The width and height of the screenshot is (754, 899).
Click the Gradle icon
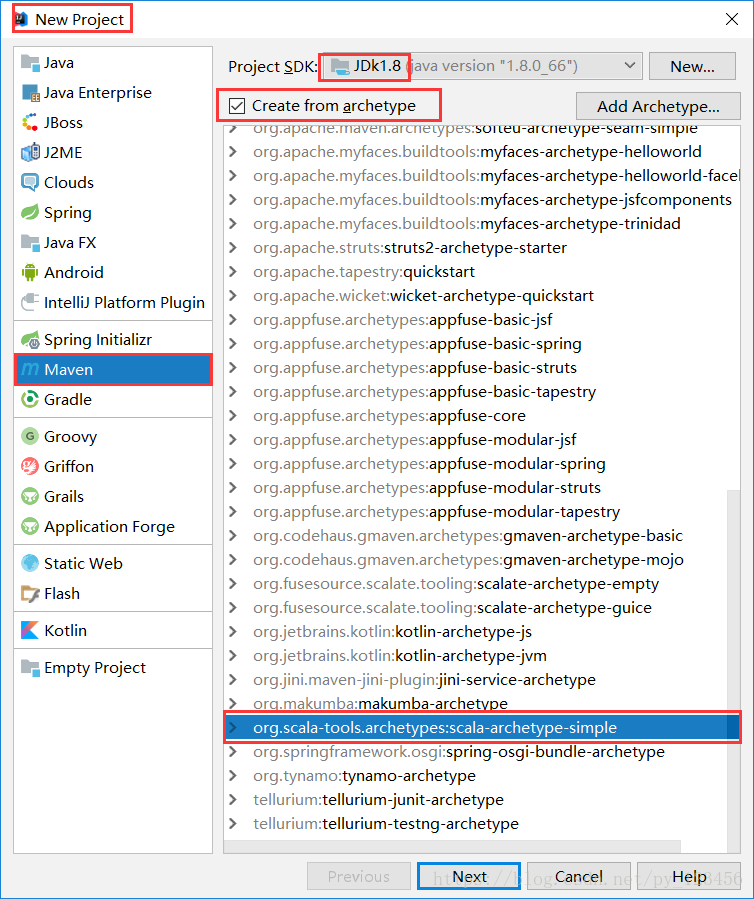[x=30, y=399]
